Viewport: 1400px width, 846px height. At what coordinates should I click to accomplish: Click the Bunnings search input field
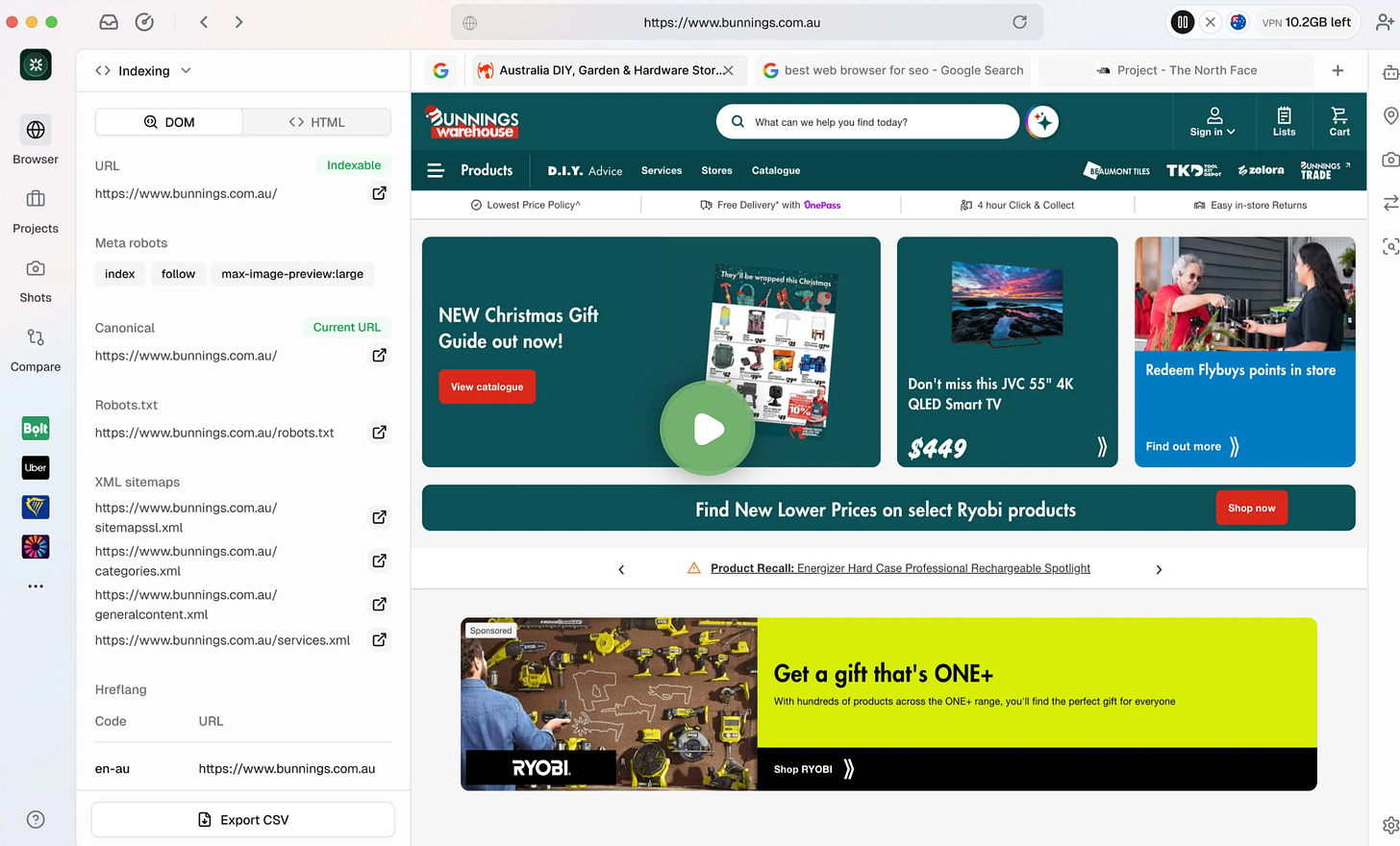point(867,122)
